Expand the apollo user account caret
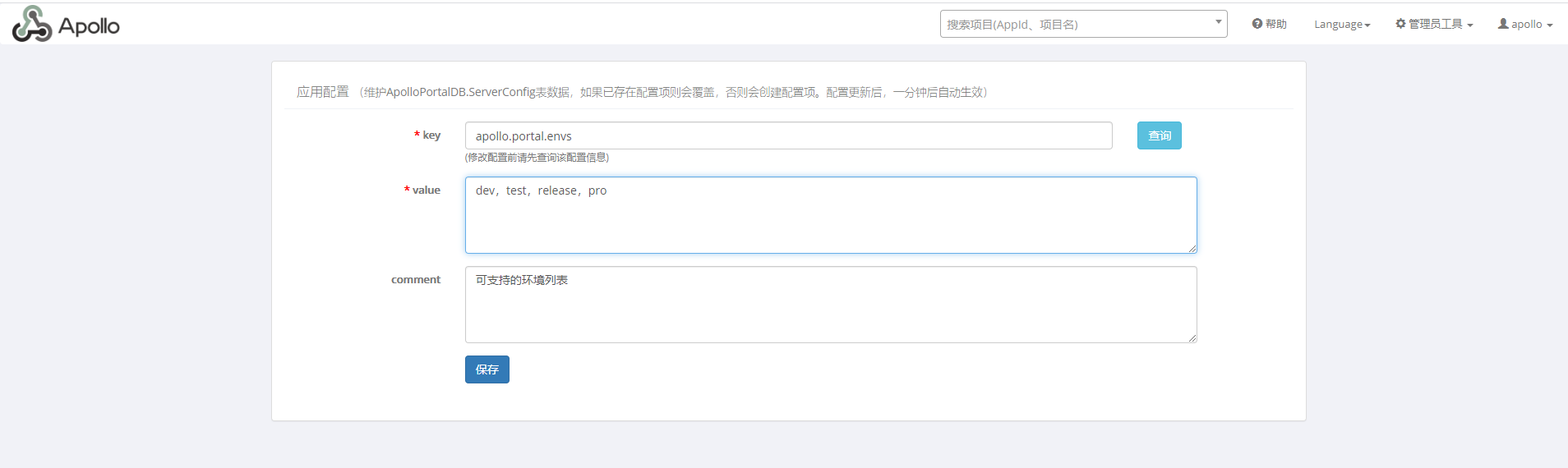Screen dimensions: 1568x468 point(1550,25)
